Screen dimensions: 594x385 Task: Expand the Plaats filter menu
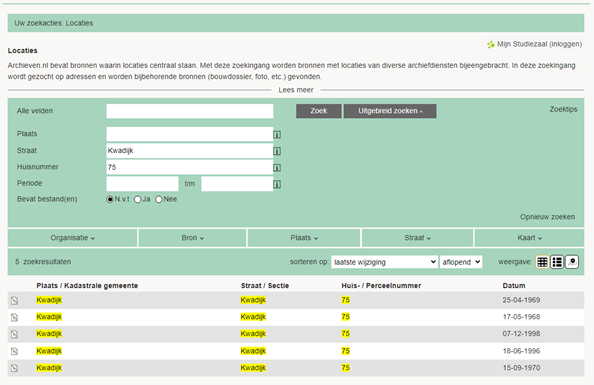click(304, 238)
